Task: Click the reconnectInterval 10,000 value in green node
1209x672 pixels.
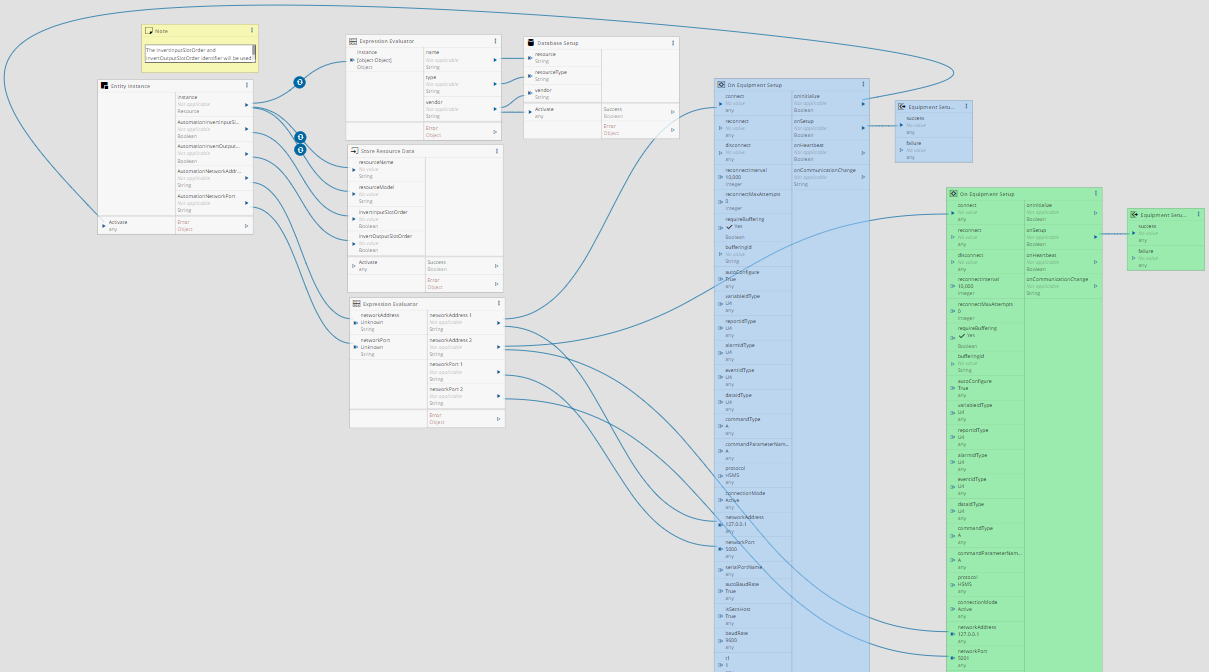Action: click(x=966, y=286)
